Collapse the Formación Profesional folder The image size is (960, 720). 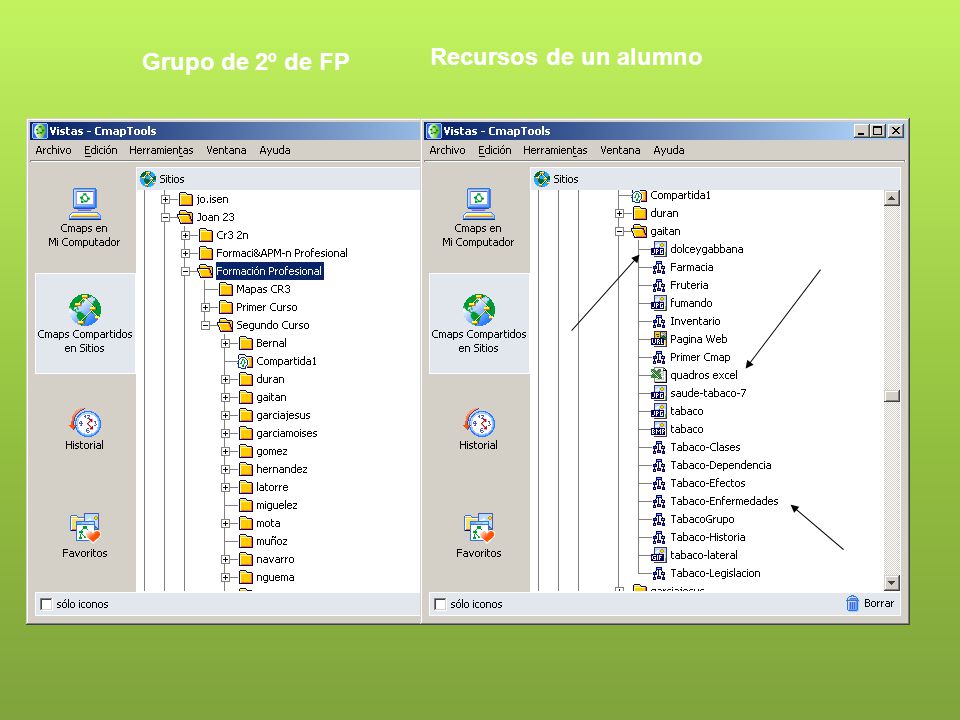pos(186,271)
